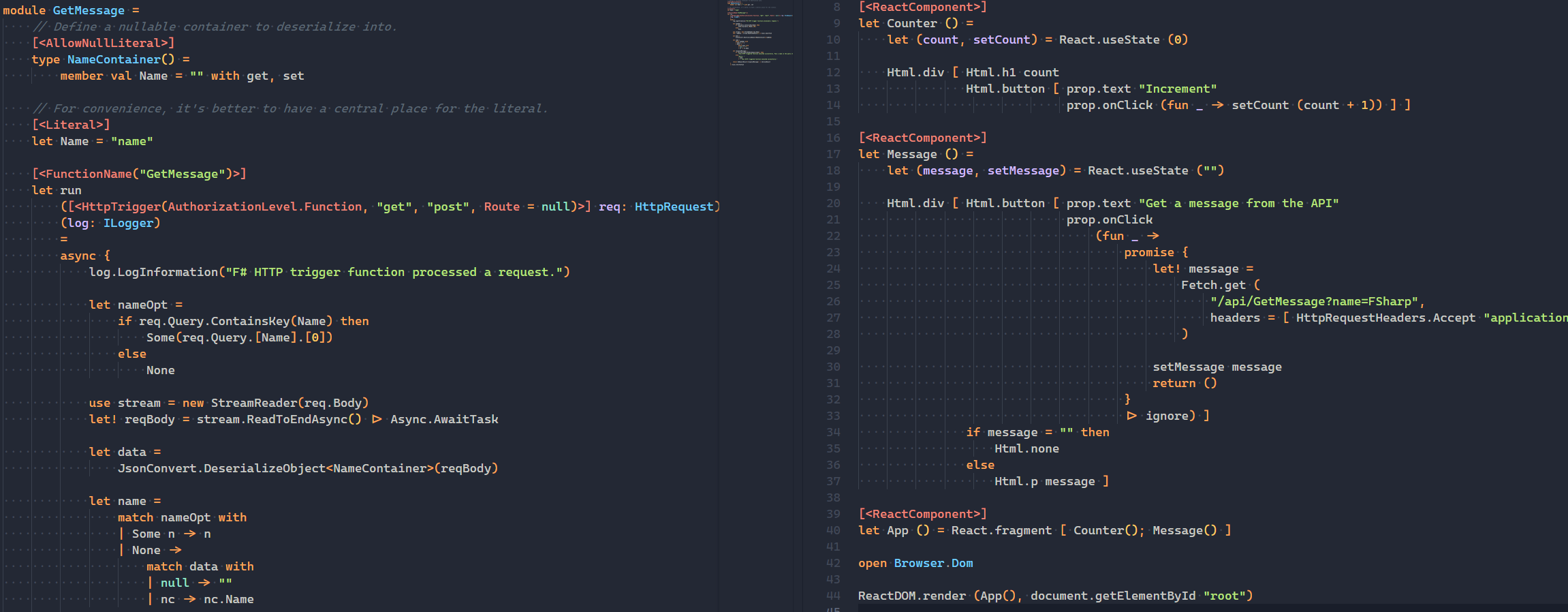Click the Async.AwaitTask identifier
This screenshot has height=612, width=1568.
tap(444, 419)
